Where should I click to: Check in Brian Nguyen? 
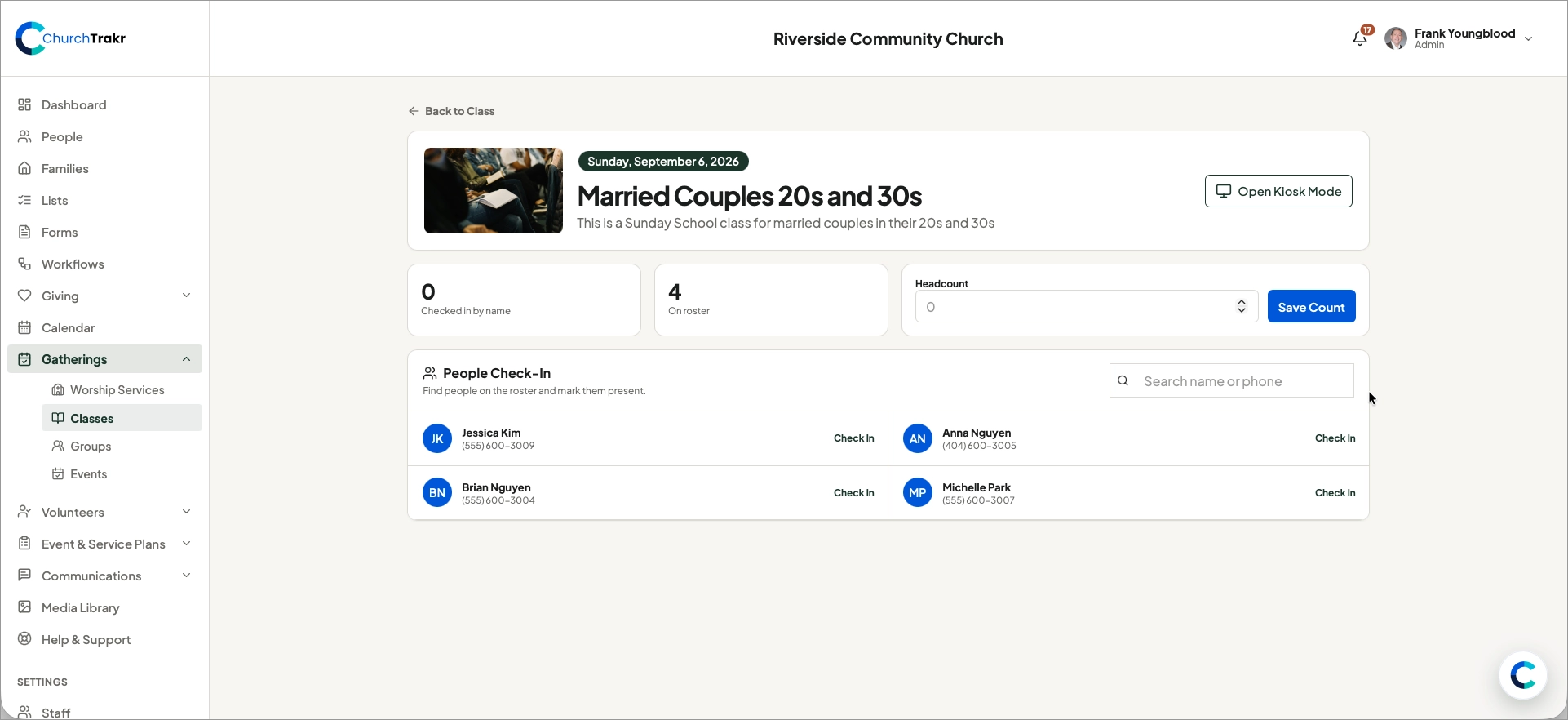pos(853,493)
